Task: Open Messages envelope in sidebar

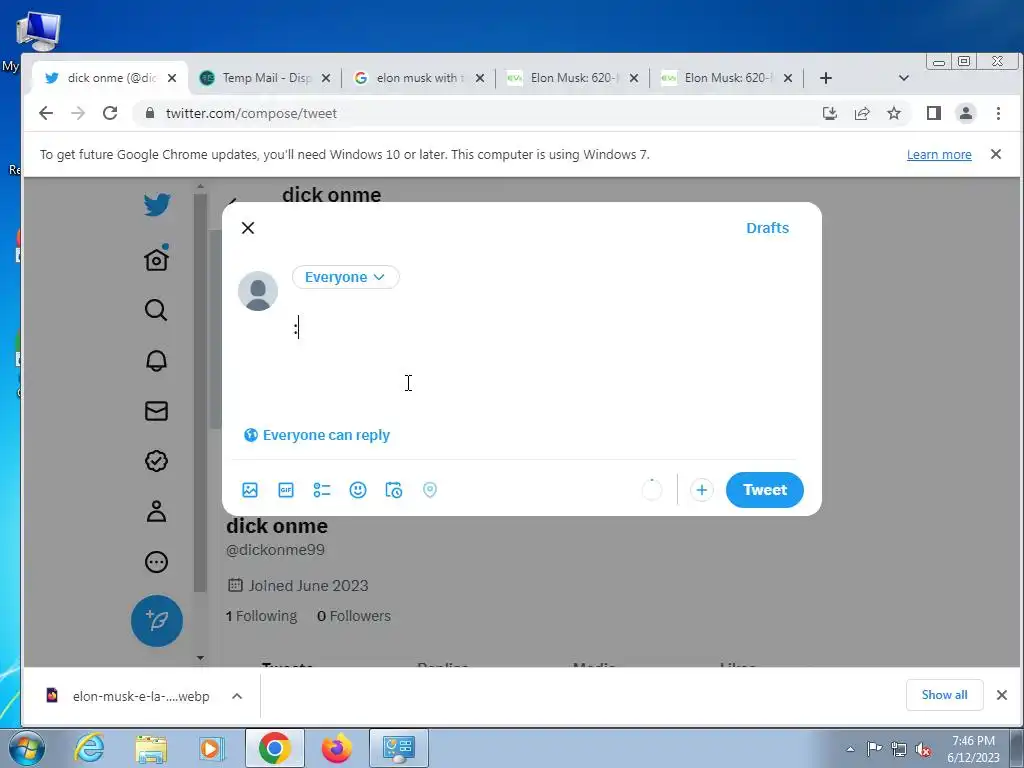Action: pyautogui.click(x=156, y=411)
